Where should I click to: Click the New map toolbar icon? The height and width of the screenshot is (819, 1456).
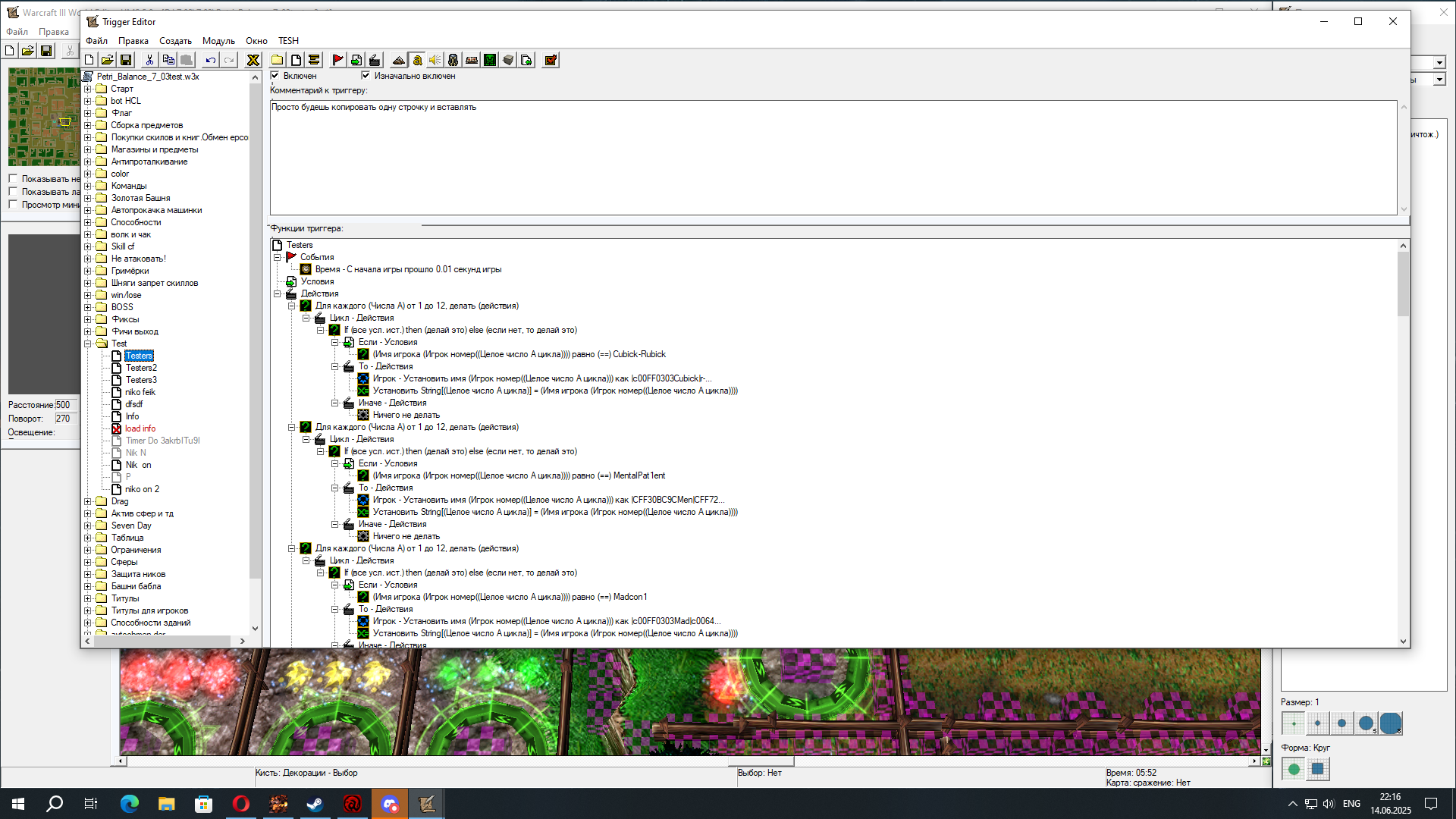(x=89, y=60)
